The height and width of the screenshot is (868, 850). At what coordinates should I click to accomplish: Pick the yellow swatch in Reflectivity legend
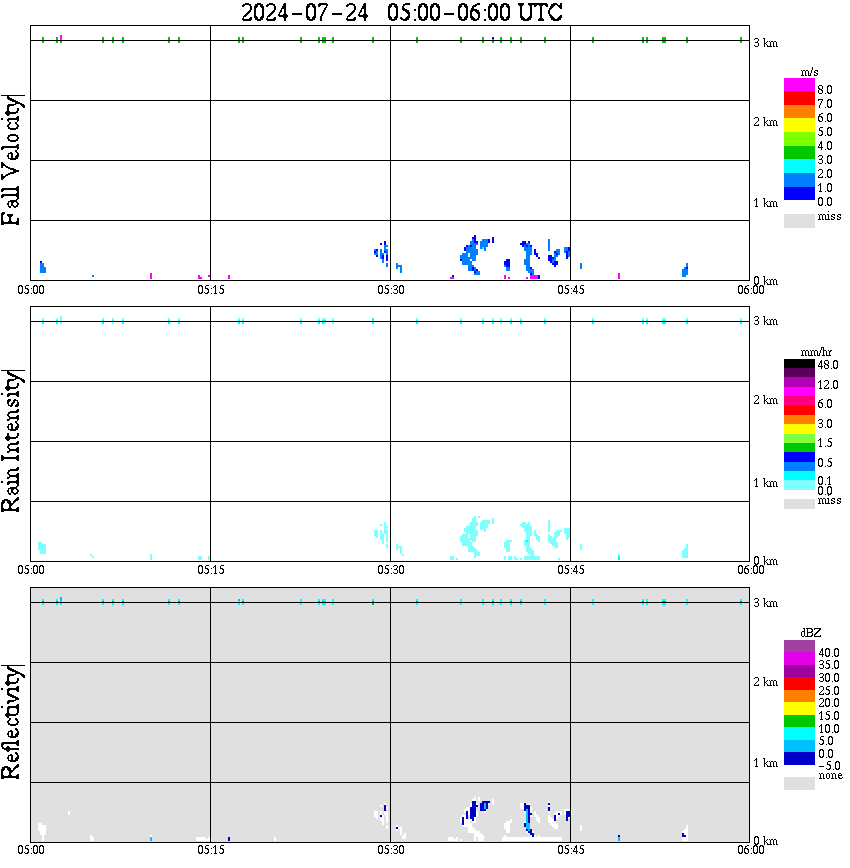tap(799, 709)
